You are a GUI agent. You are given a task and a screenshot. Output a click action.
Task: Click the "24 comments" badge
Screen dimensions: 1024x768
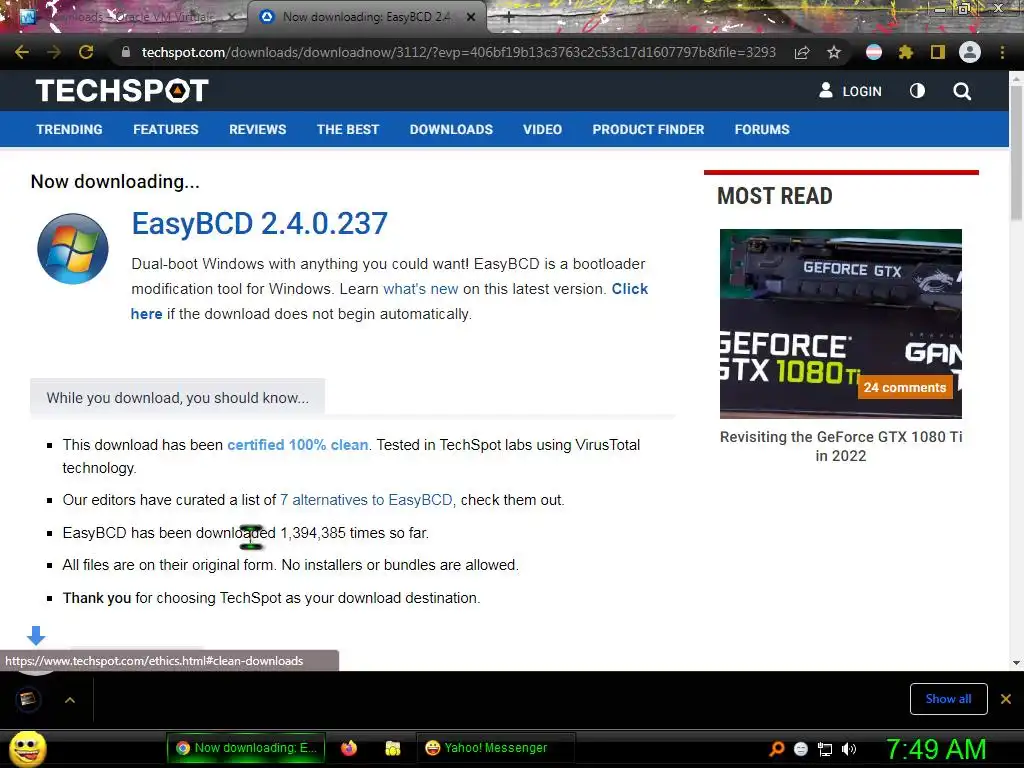(904, 387)
